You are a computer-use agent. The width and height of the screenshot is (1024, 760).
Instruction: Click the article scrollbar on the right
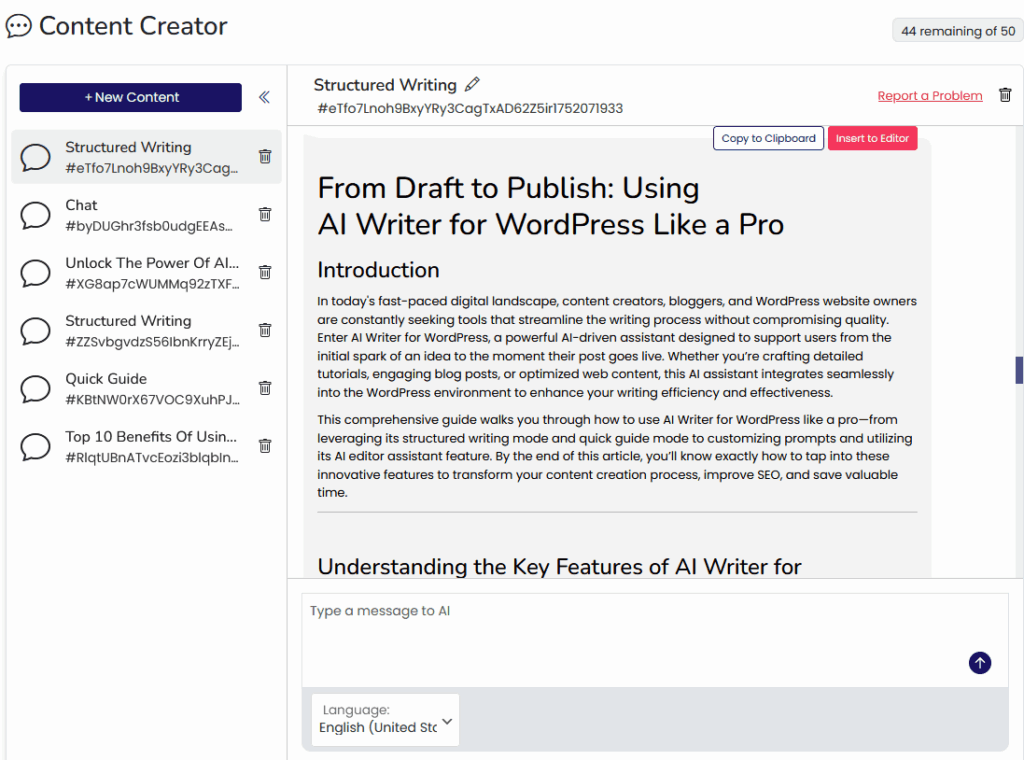pos(1017,369)
